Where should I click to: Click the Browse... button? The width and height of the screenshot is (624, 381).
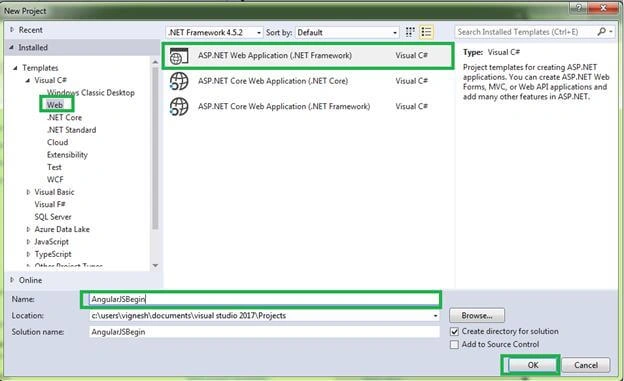477,316
